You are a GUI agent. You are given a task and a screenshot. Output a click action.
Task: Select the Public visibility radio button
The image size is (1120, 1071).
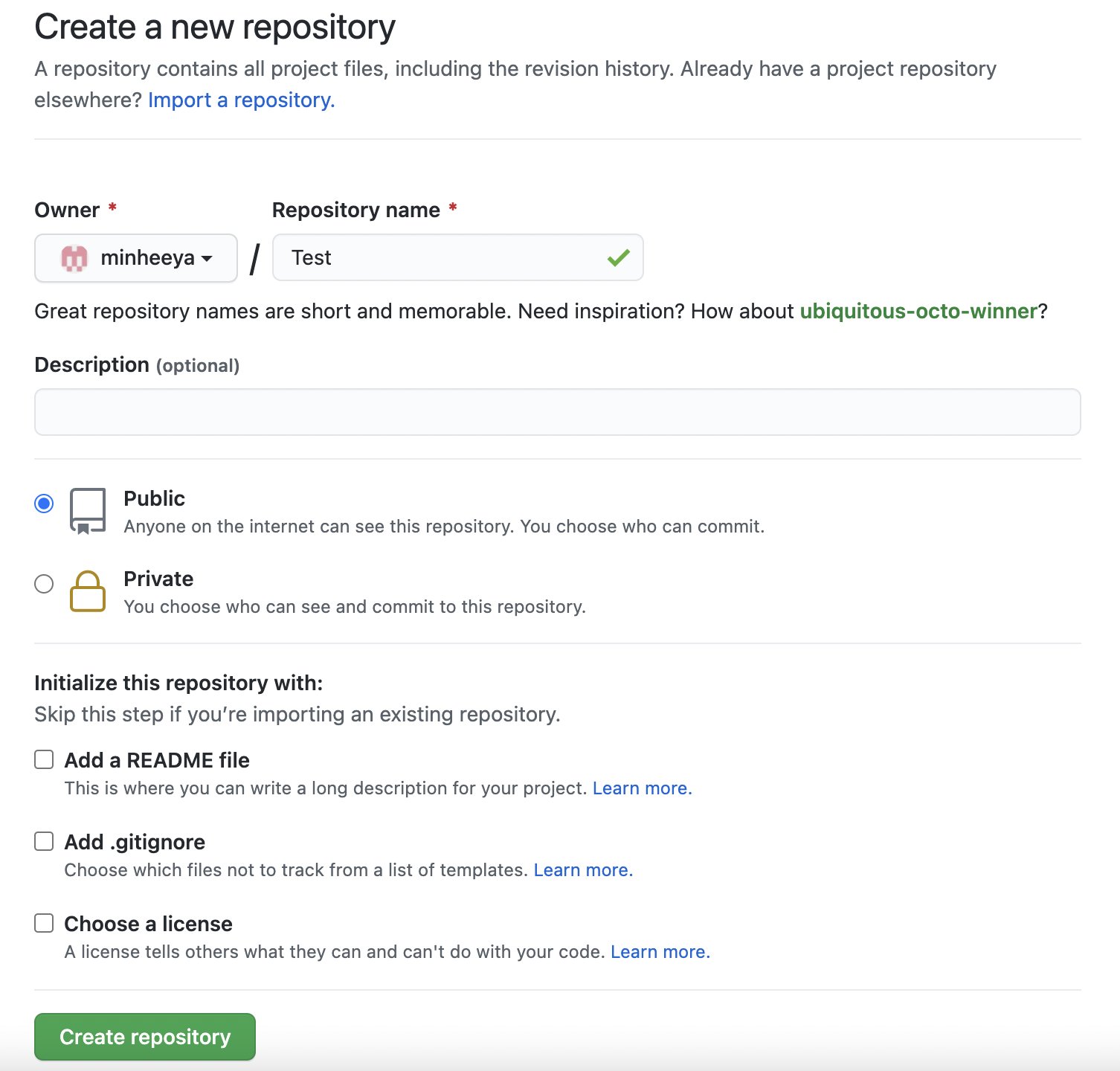click(x=44, y=504)
